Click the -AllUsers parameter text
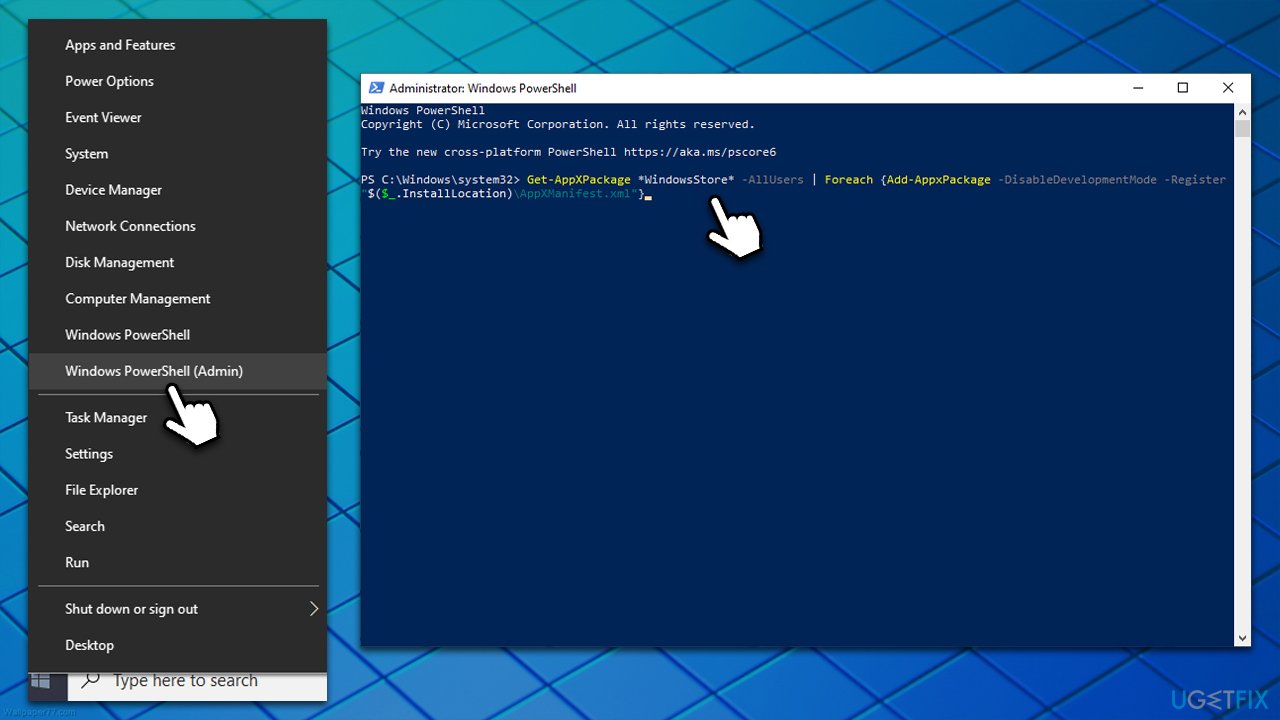The image size is (1280, 720). coord(773,180)
